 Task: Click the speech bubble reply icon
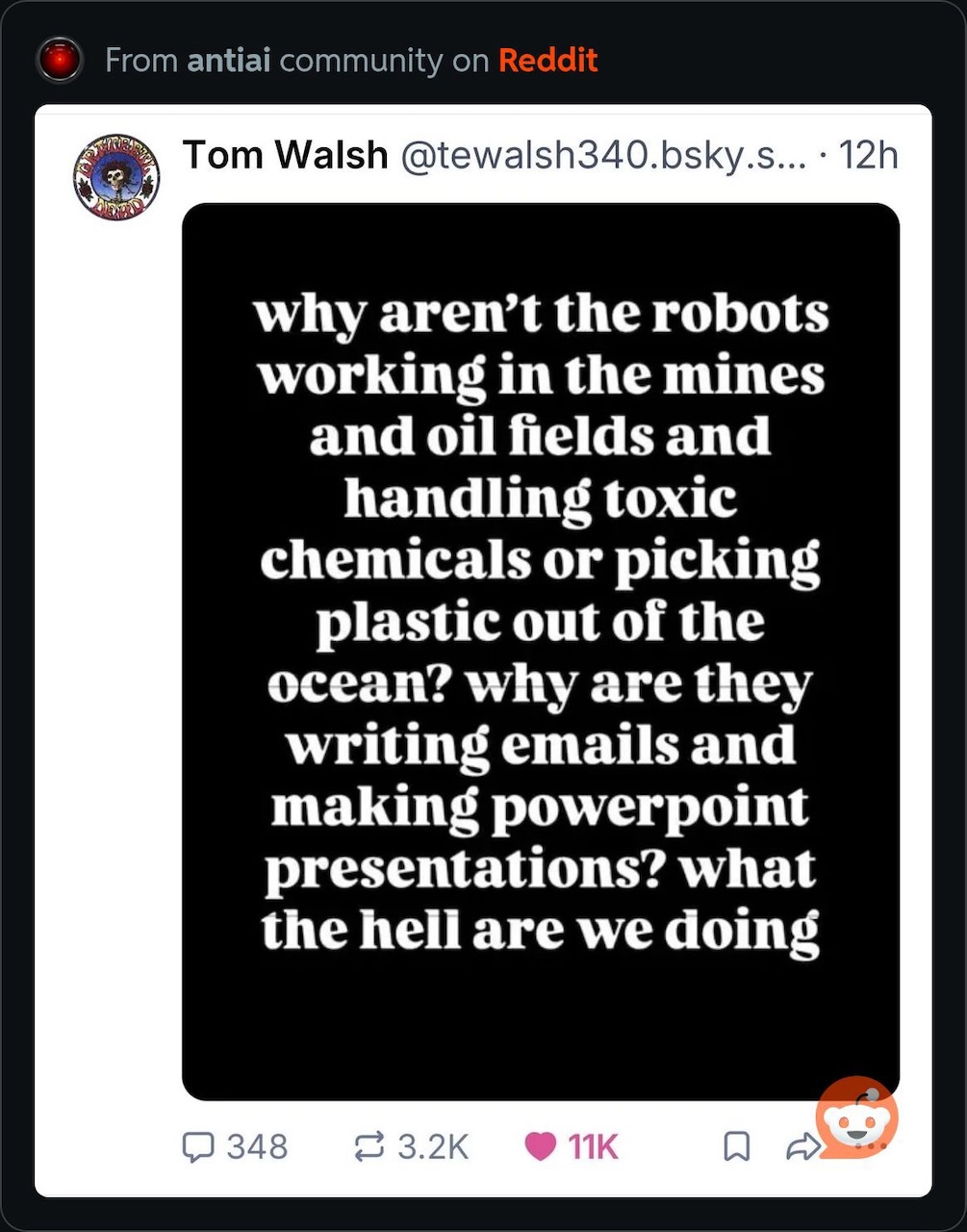pos(198,1146)
